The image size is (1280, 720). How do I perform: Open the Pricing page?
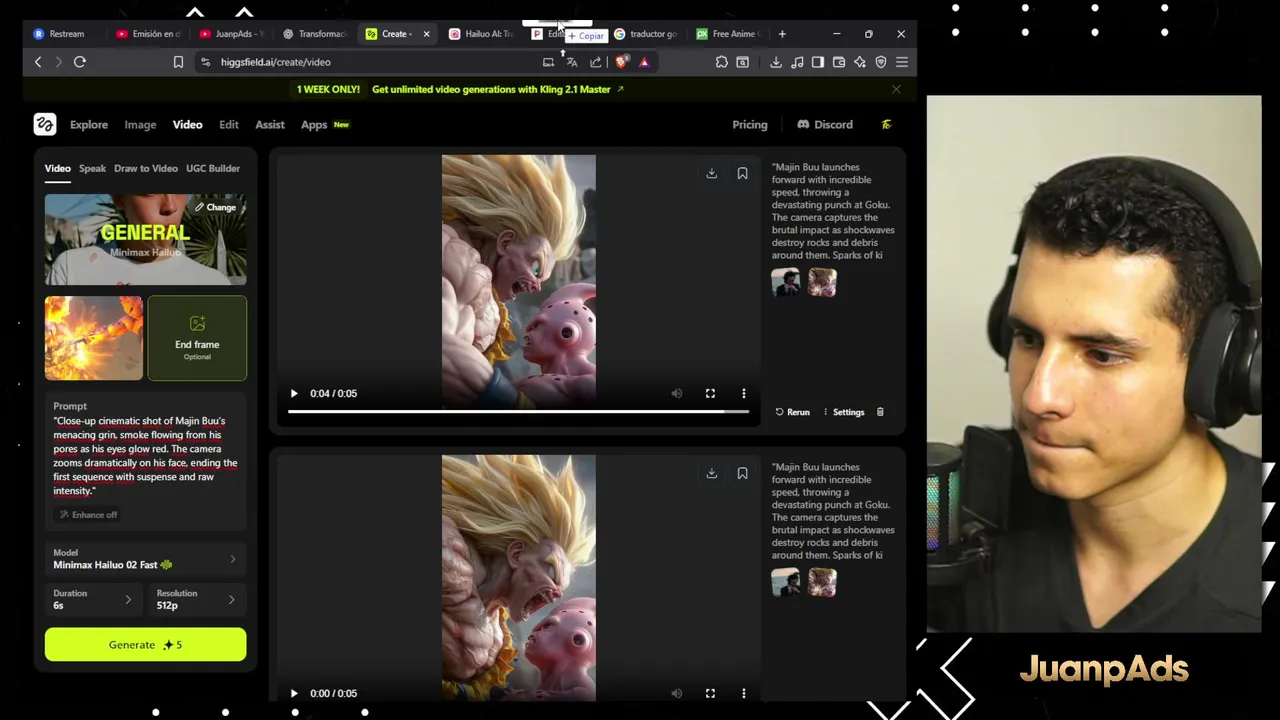click(x=750, y=125)
